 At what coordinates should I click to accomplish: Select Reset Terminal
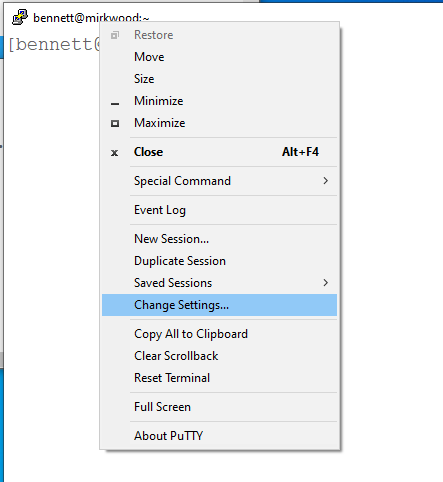click(219, 378)
